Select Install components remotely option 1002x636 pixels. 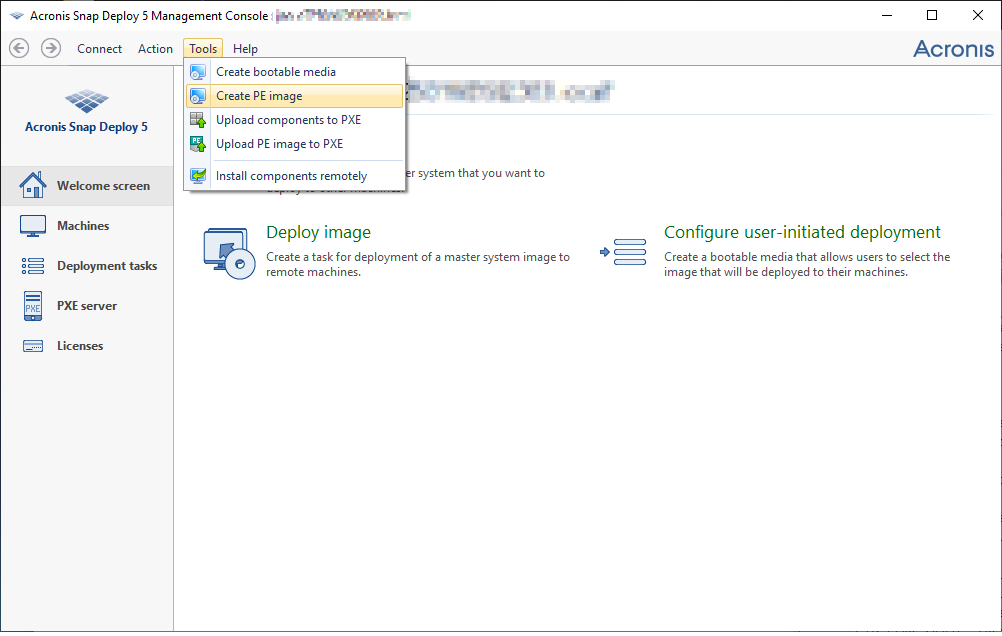pos(291,176)
